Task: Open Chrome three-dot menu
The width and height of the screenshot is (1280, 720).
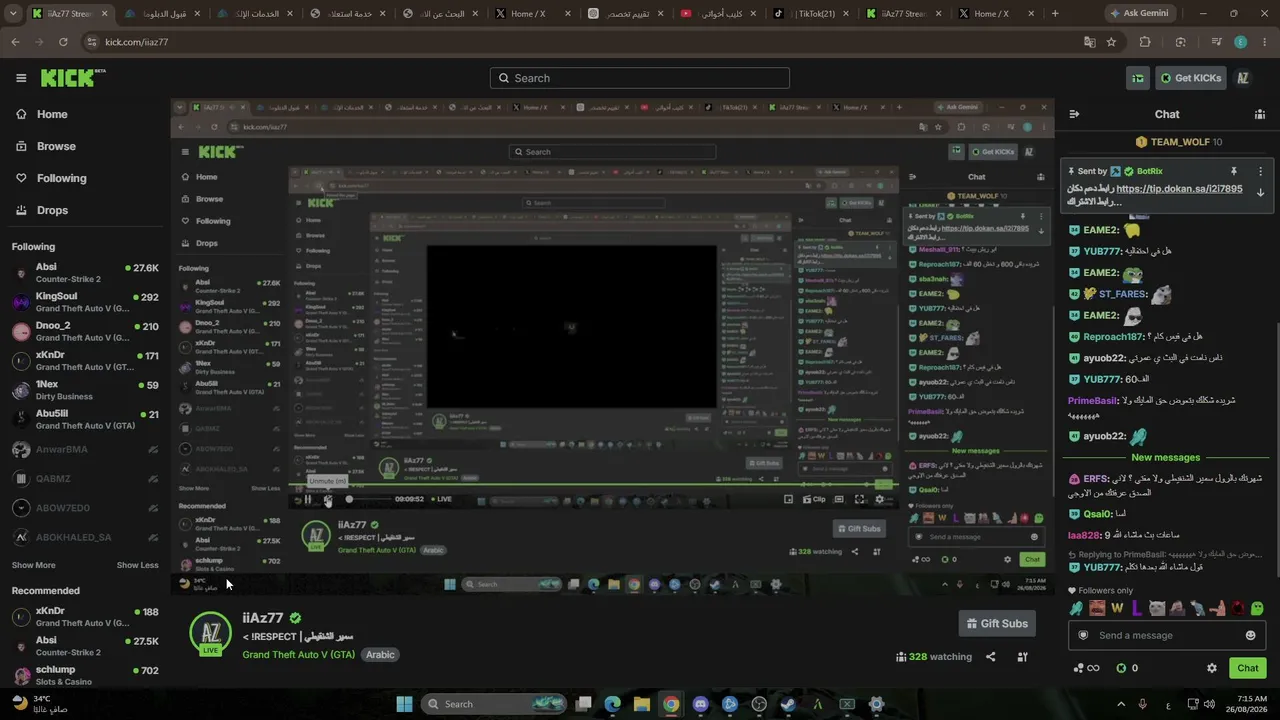Action: (1262, 42)
